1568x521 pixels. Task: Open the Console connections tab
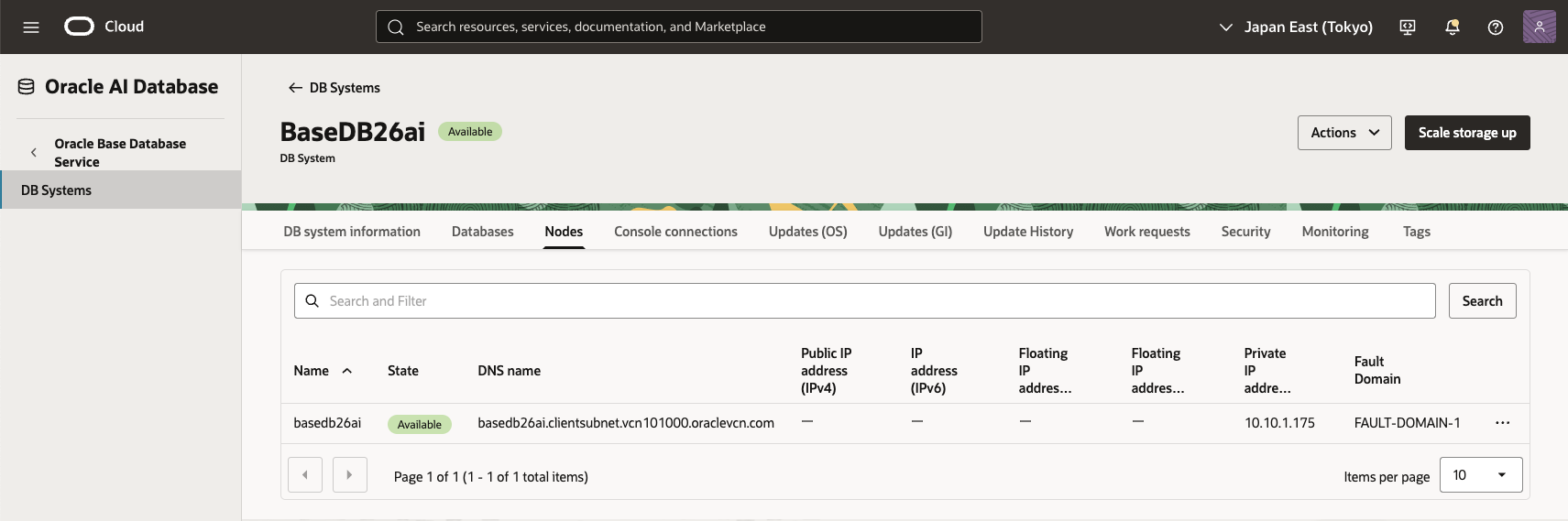pyautogui.click(x=675, y=232)
